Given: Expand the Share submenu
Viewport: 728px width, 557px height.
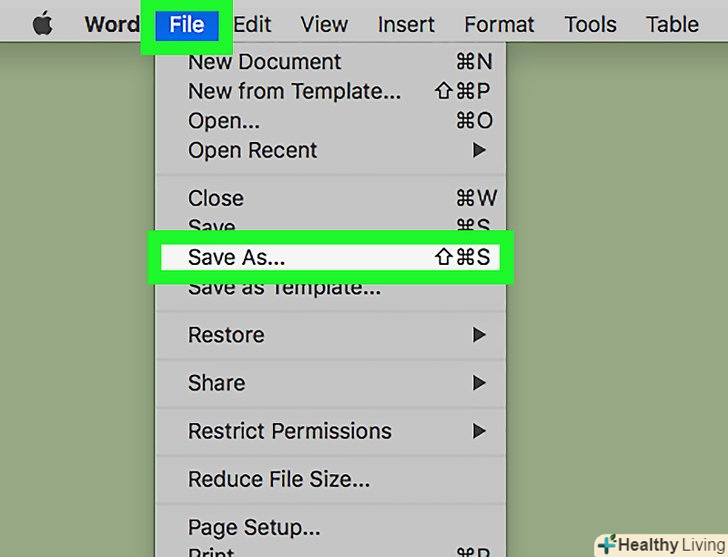Looking at the screenshot, I should (x=216, y=383).
